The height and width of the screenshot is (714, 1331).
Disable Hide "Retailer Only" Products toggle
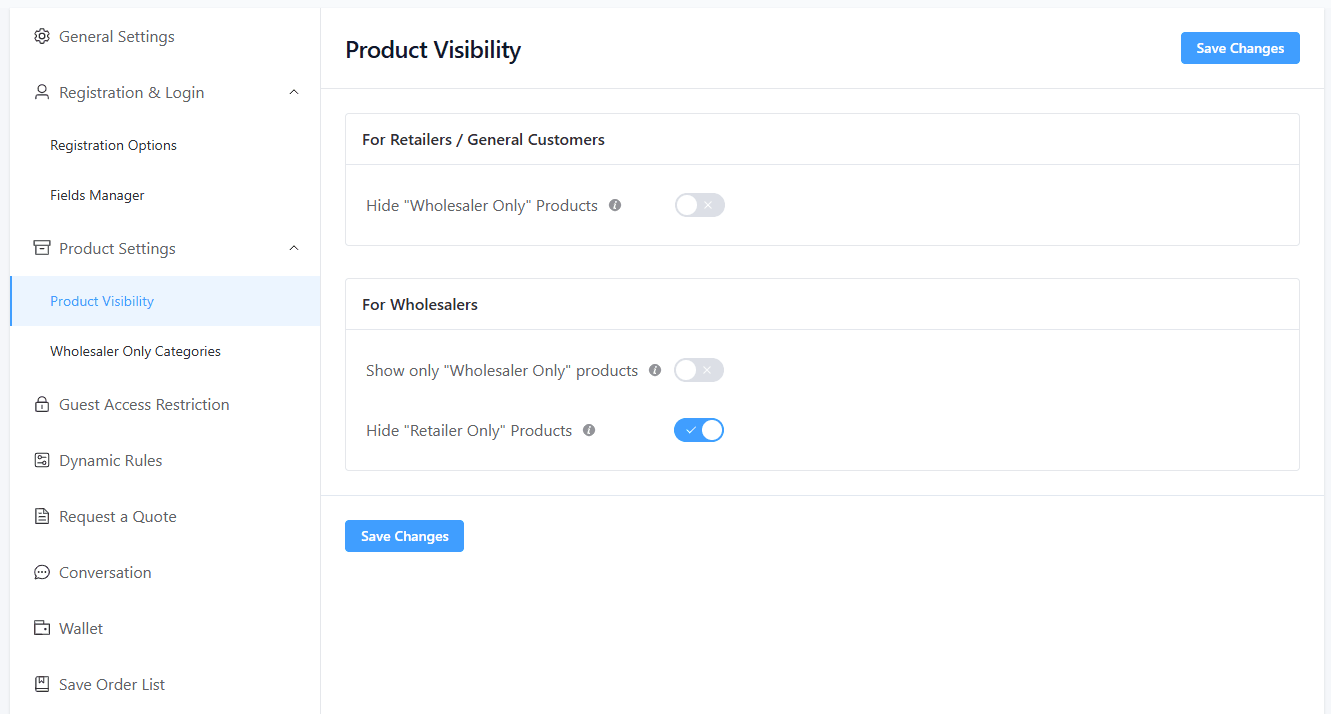pos(698,431)
